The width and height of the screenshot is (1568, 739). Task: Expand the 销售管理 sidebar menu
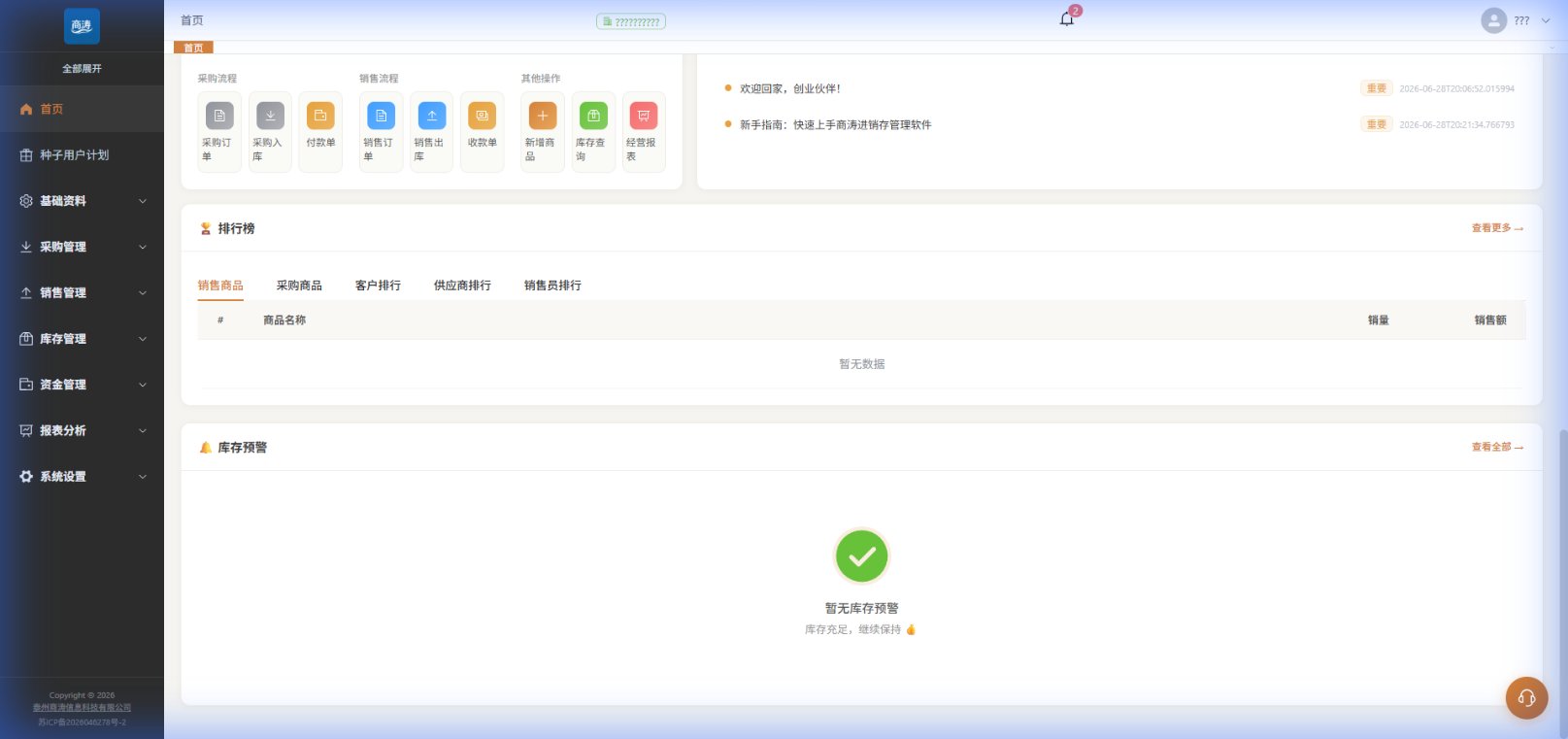click(82, 292)
